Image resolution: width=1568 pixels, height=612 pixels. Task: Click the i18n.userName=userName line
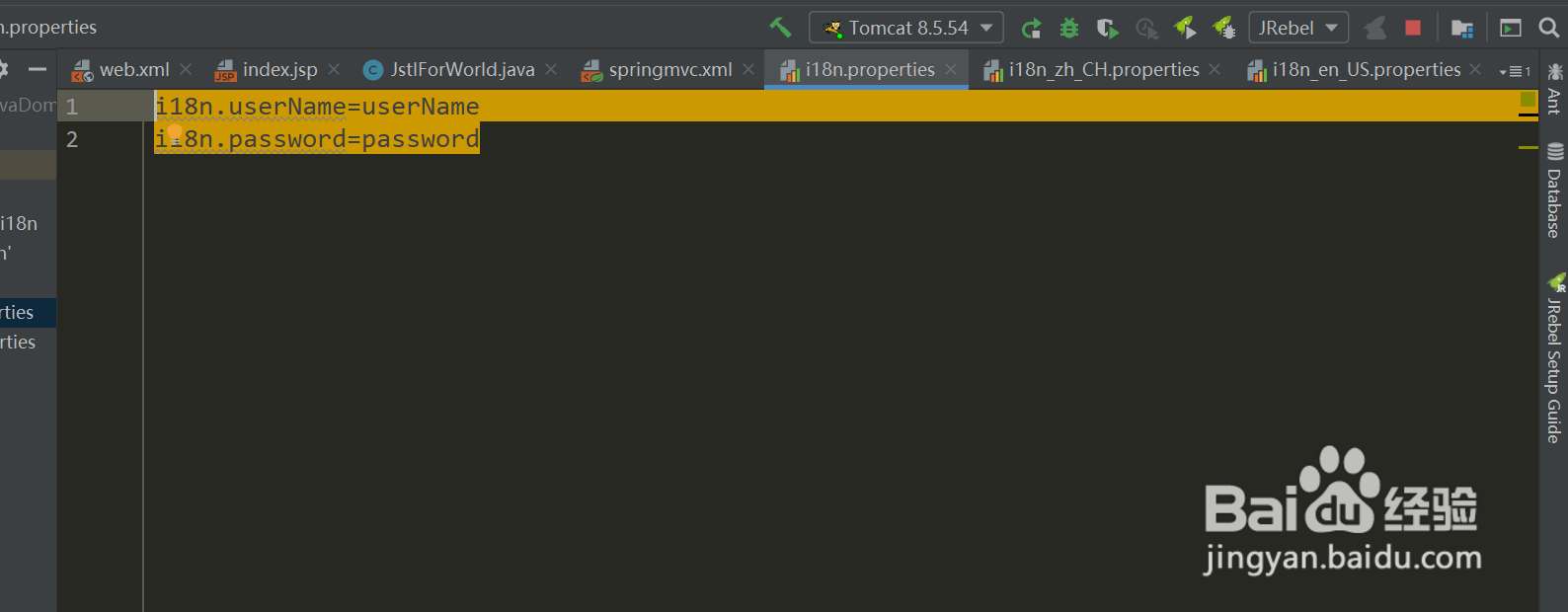tap(317, 107)
